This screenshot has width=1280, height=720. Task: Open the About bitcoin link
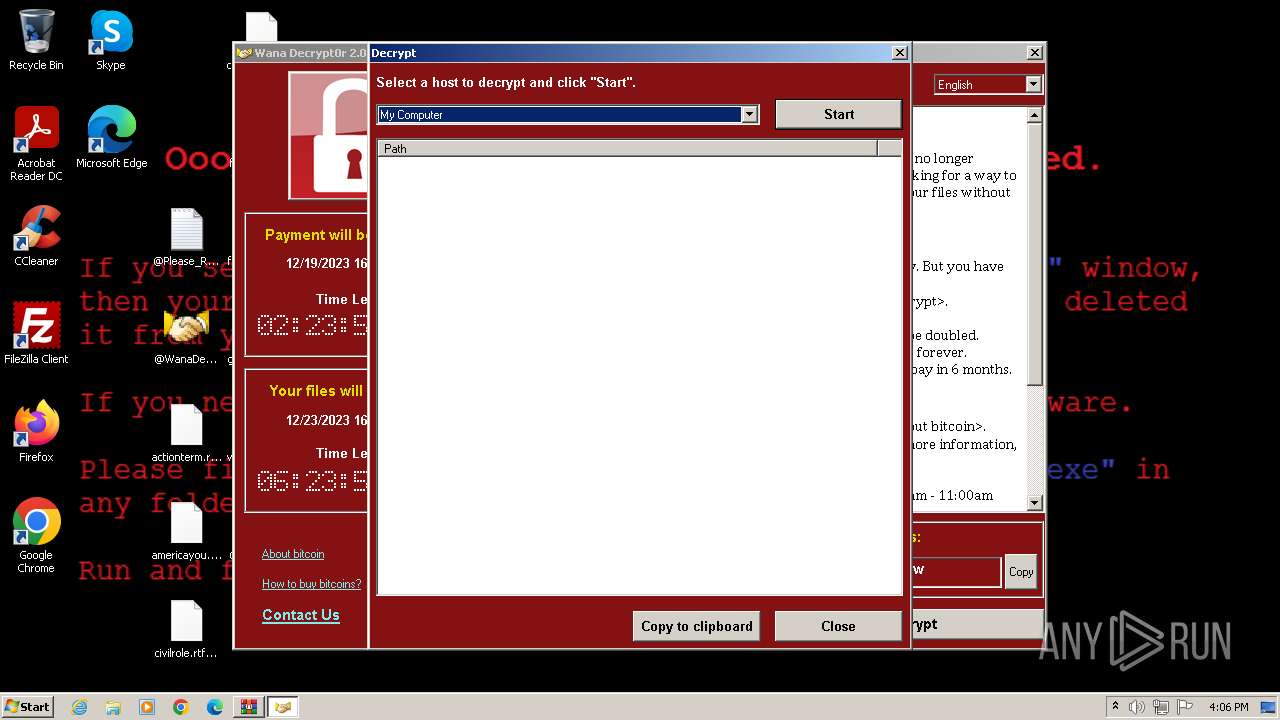(293, 554)
